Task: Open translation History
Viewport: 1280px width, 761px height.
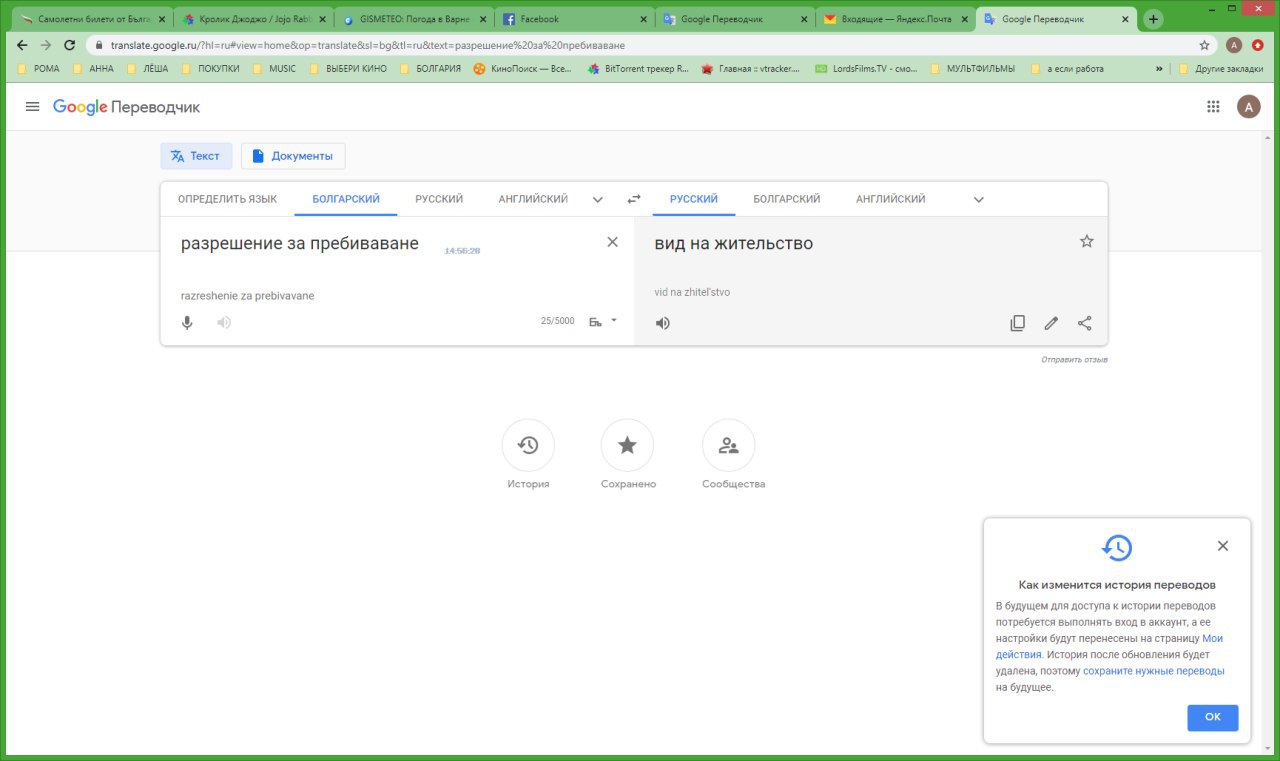Action: 528,445
